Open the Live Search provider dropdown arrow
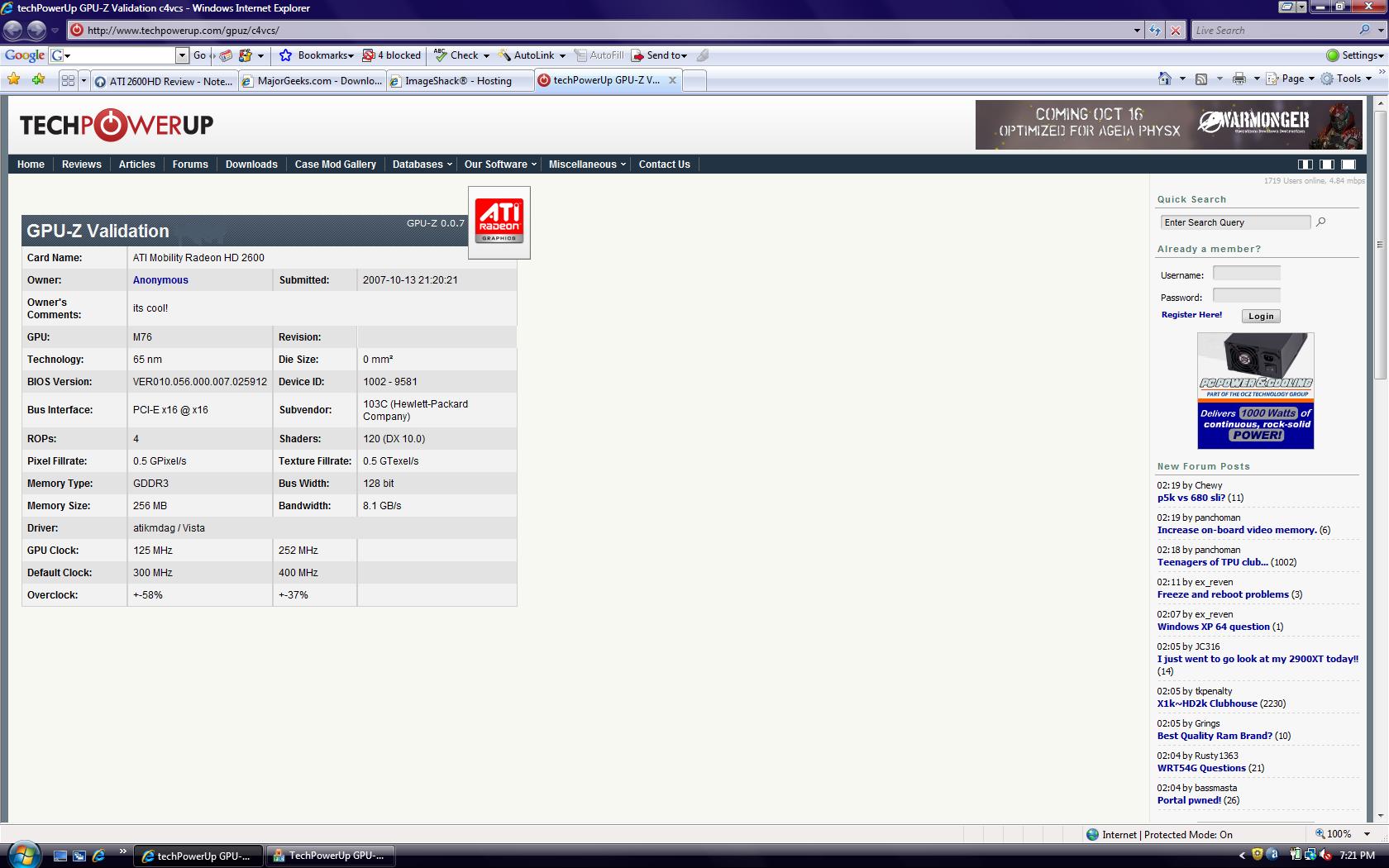 1380,30
